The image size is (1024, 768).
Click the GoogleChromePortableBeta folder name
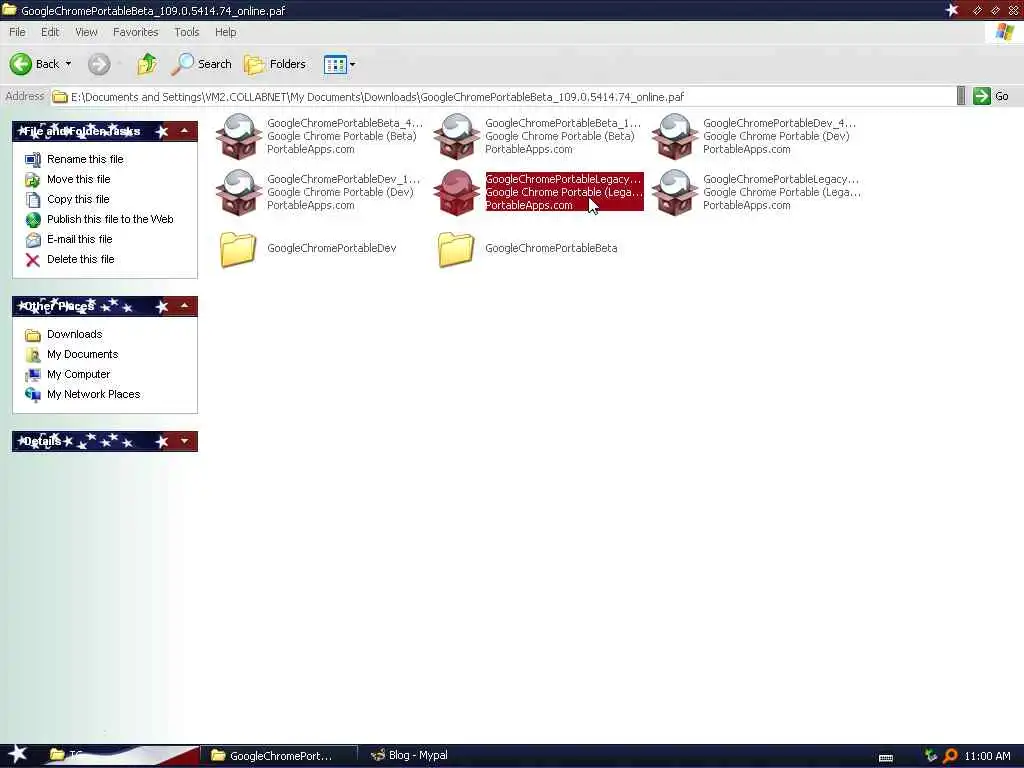click(551, 248)
